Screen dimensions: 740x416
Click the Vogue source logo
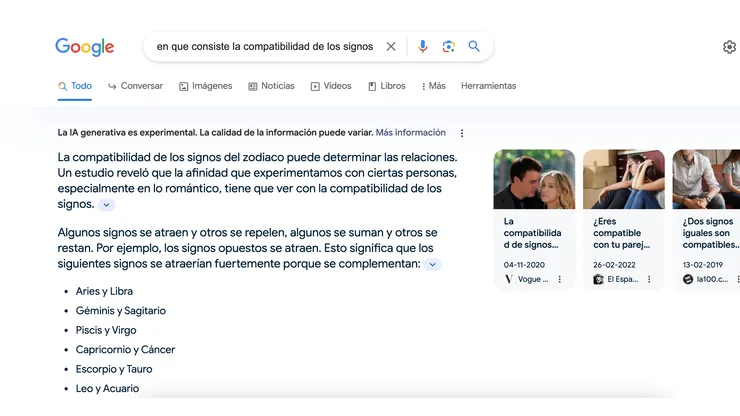pos(509,280)
